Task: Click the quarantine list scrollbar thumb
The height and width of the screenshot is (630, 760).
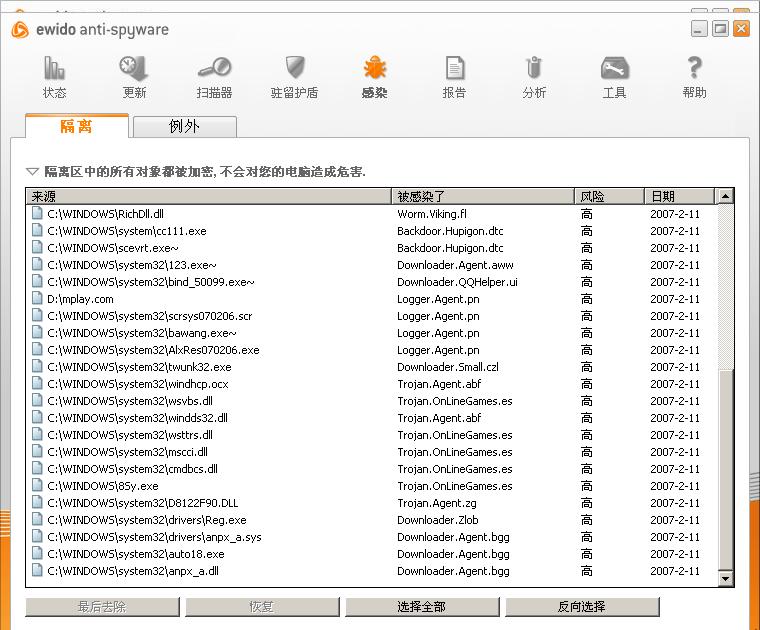Action: click(x=726, y=470)
